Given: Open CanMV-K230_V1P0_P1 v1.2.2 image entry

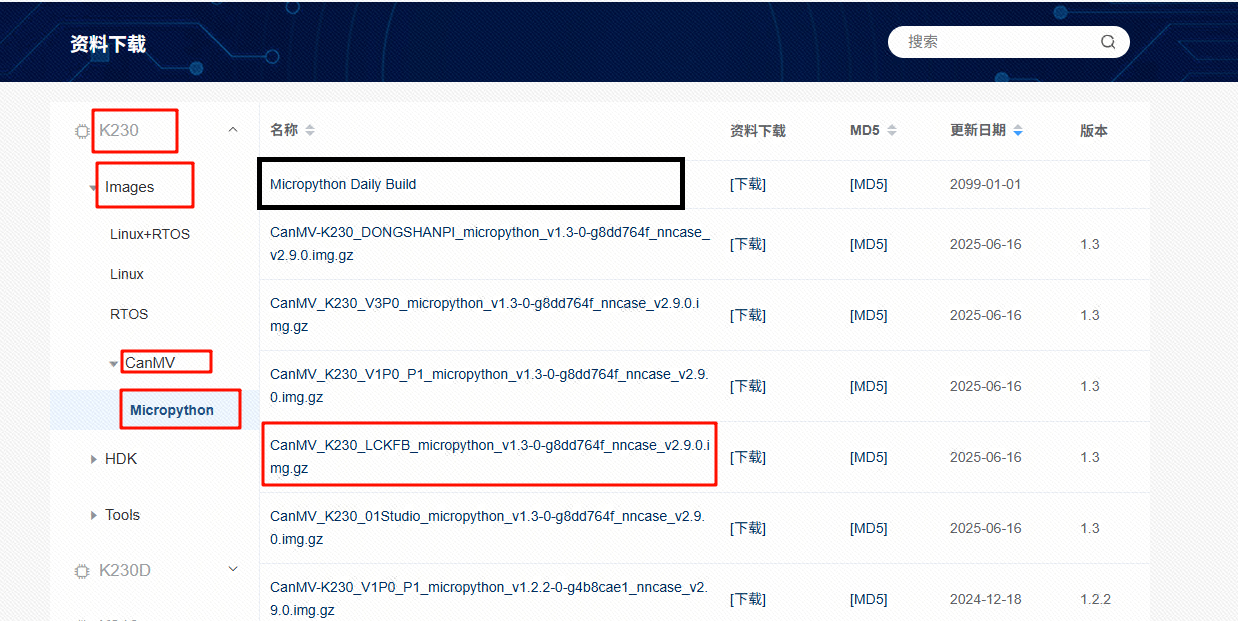Looking at the screenshot, I should [x=490, y=598].
